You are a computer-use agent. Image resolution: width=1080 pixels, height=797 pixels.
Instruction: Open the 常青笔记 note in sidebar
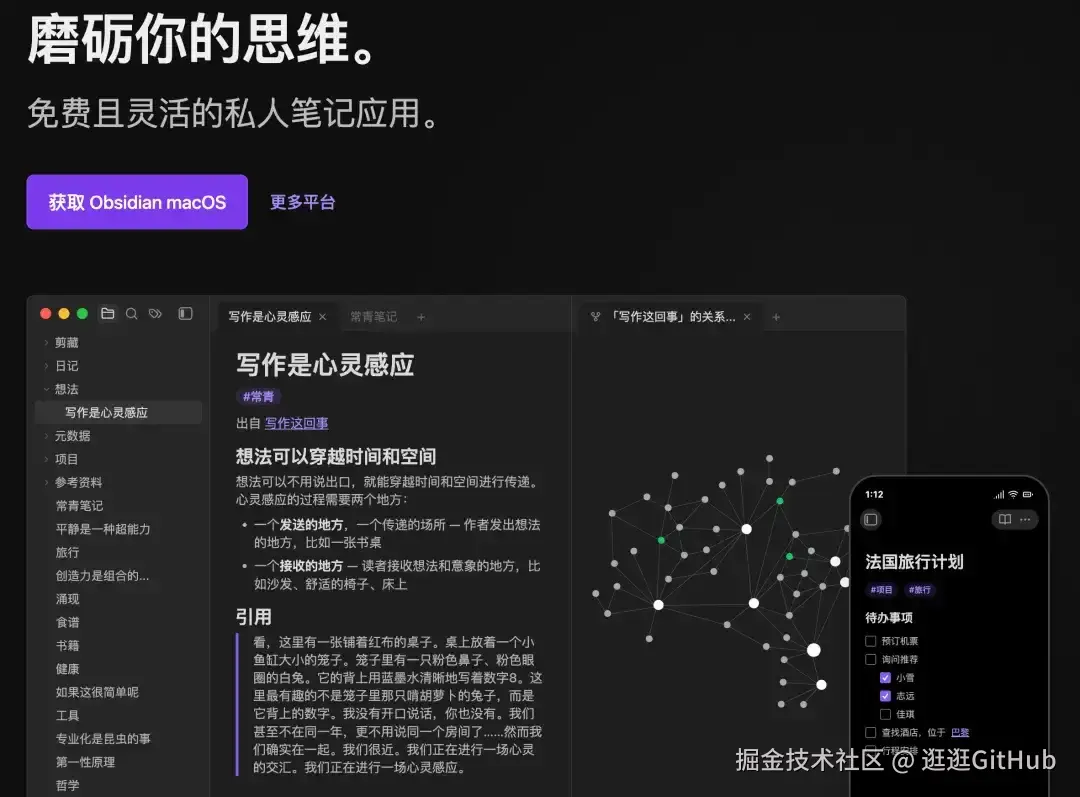(x=79, y=506)
